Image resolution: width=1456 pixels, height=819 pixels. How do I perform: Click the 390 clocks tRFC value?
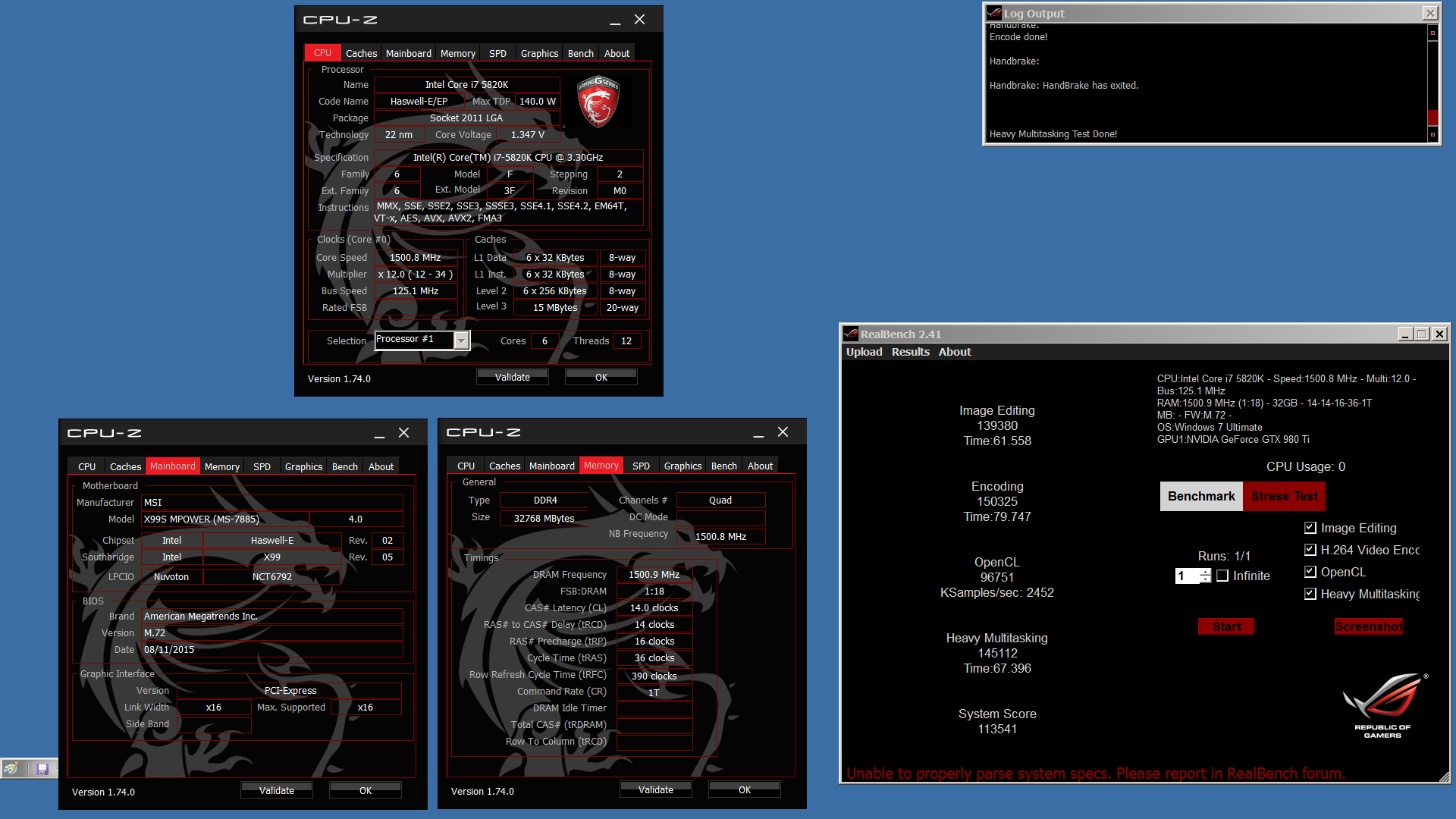(x=654, y=676)
